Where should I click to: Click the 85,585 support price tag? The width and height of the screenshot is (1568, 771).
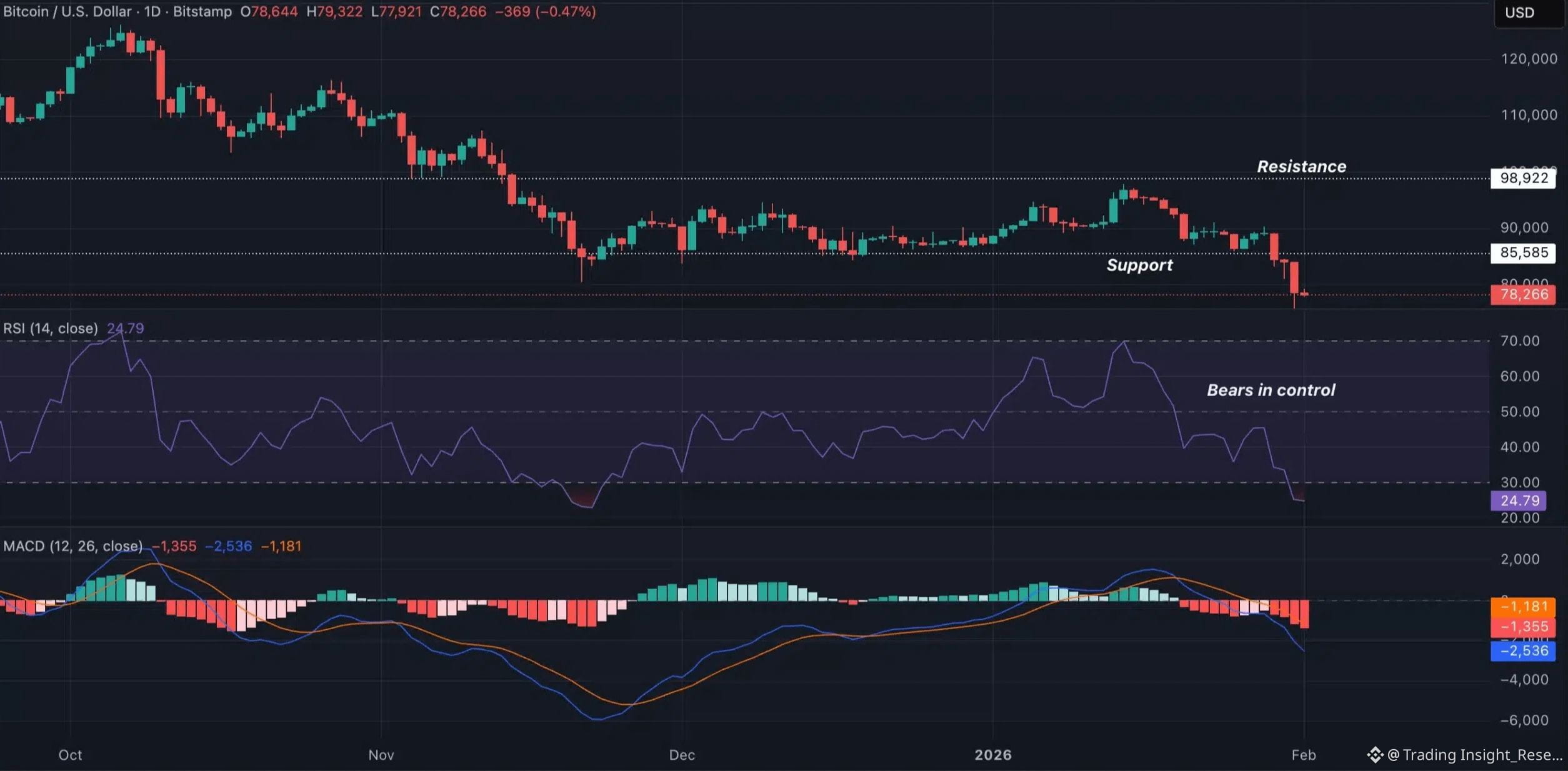point(1523,253)
